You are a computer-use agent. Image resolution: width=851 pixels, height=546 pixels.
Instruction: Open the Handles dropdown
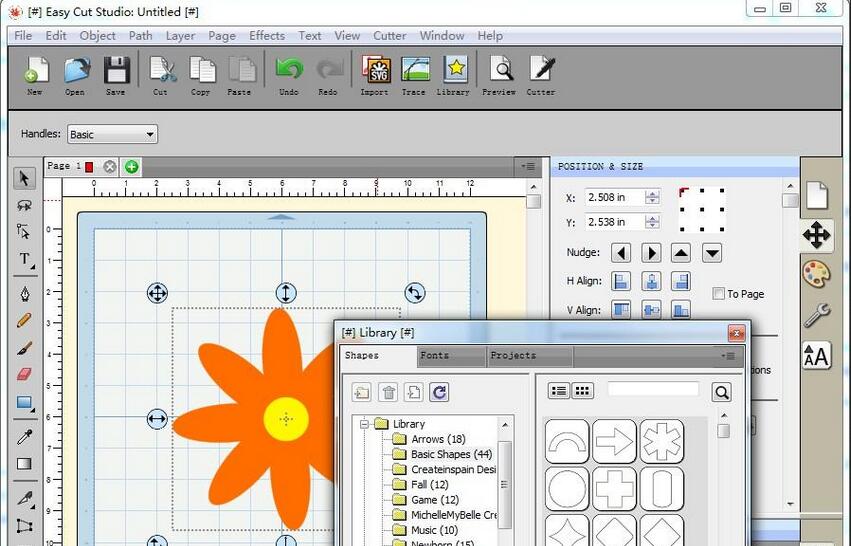(x=112, y=134)
